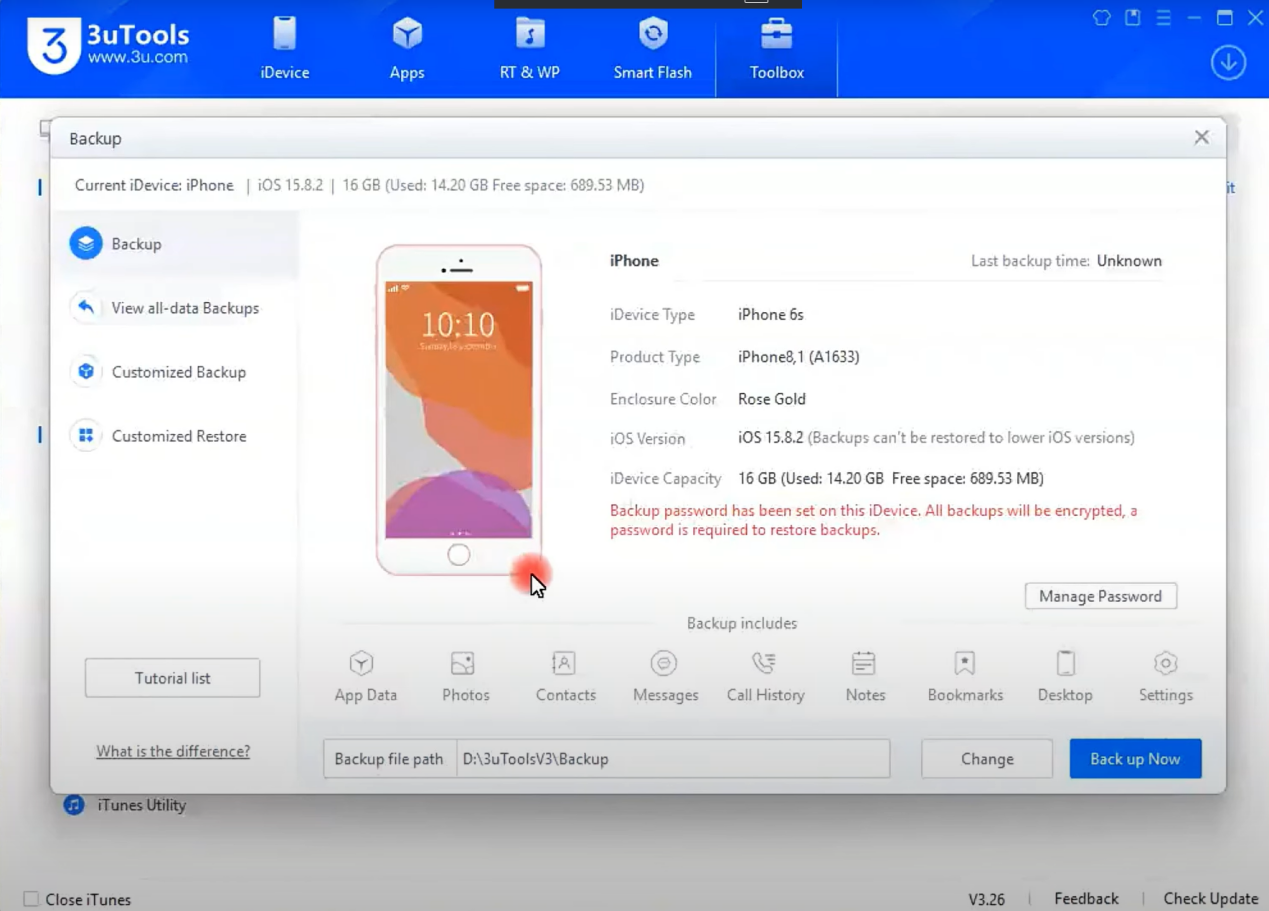Click Check Update in the status bar
Screen dimensions: 1269x911
1210,899
